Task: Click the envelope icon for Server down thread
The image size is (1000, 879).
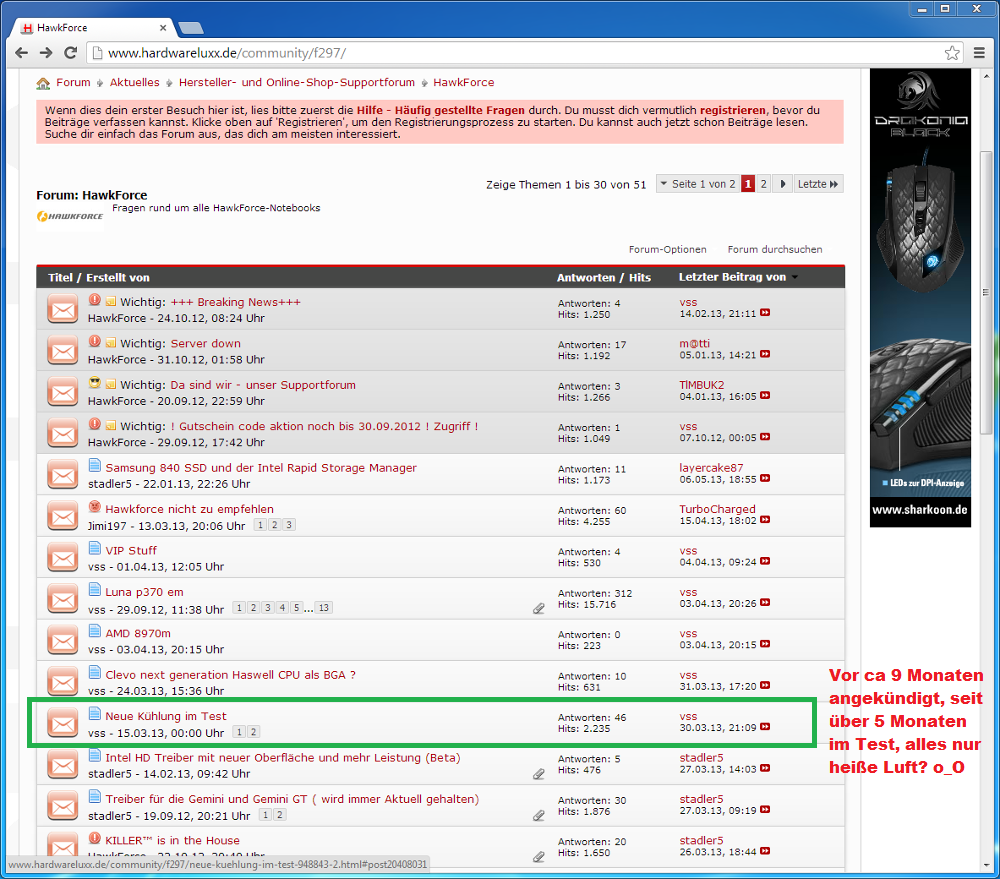Action: click(x=62, y=351)
